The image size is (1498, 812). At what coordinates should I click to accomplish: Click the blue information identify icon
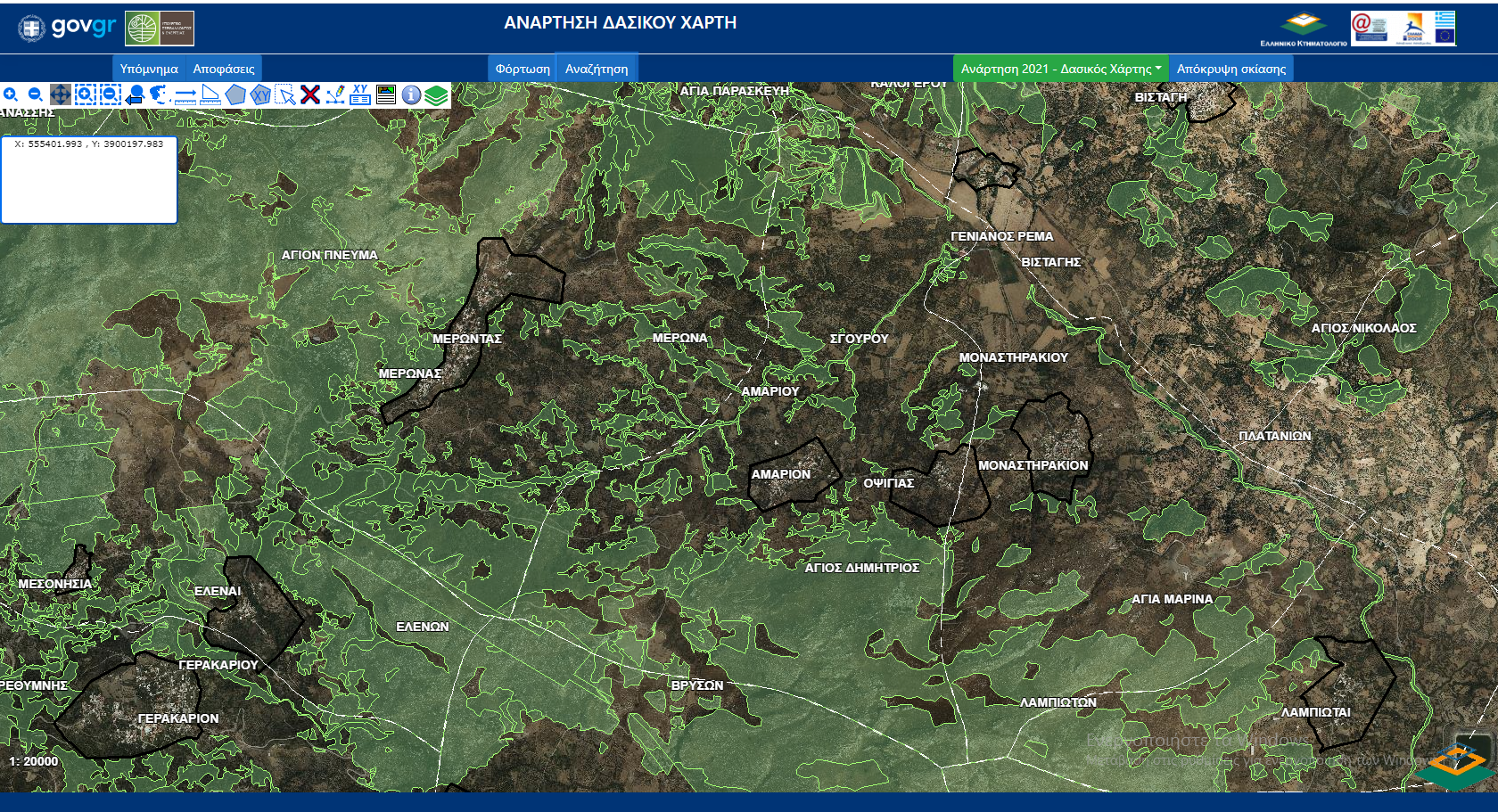point(411,94)
